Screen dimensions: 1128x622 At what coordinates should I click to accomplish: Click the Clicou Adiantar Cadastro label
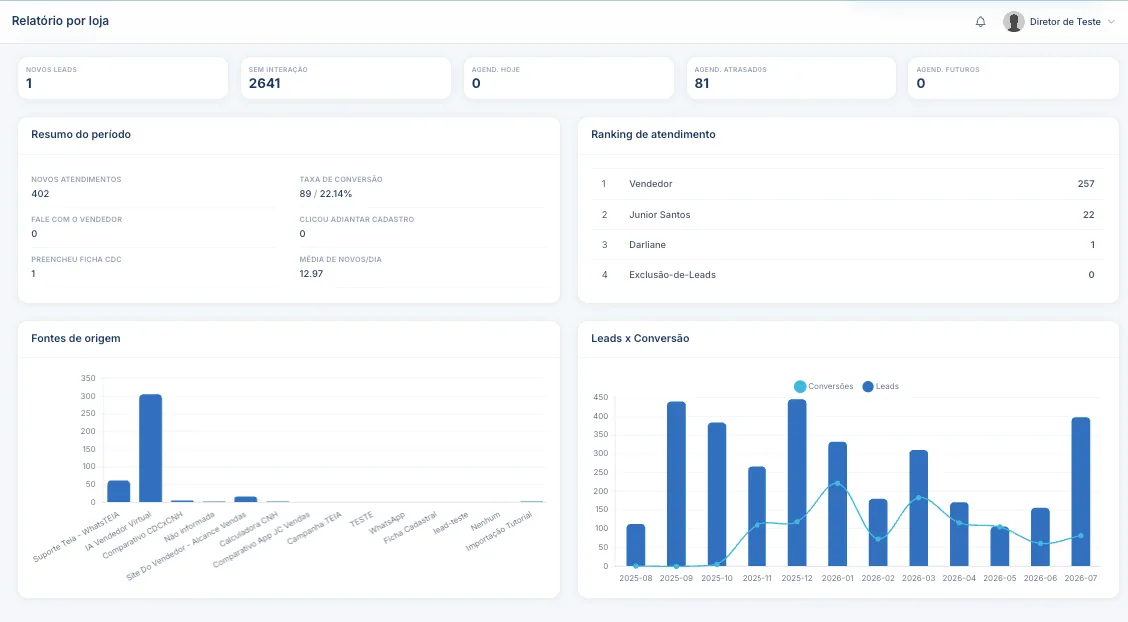[x=357, y=219]
